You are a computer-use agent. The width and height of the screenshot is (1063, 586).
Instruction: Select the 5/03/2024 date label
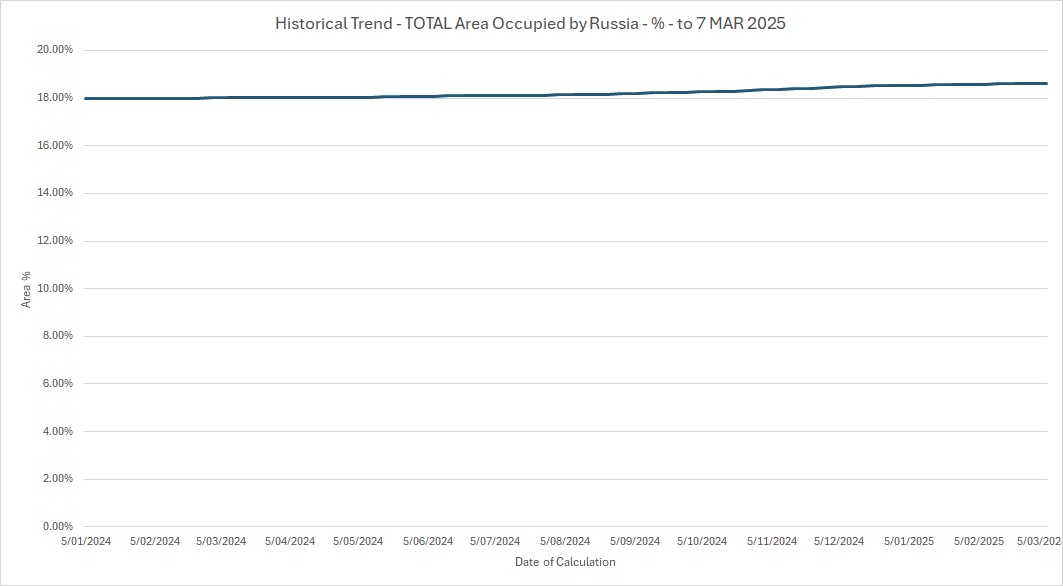[221, 541]
